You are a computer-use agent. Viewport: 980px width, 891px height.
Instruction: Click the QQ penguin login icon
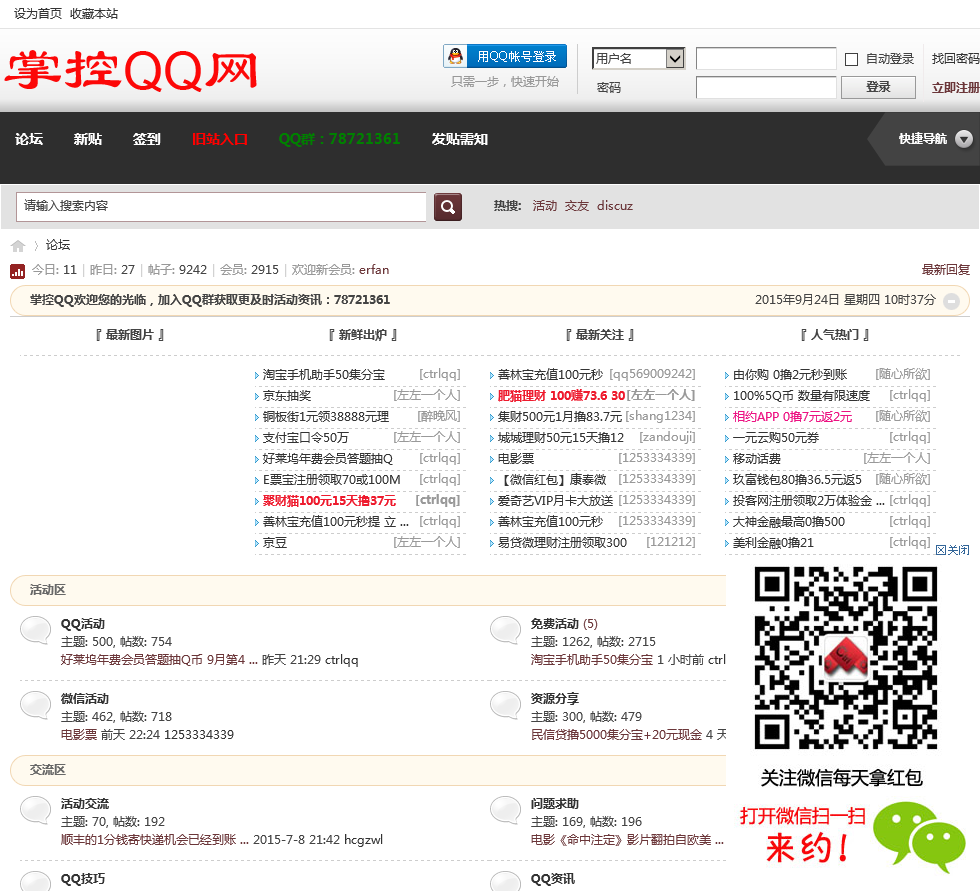point(456,56)
